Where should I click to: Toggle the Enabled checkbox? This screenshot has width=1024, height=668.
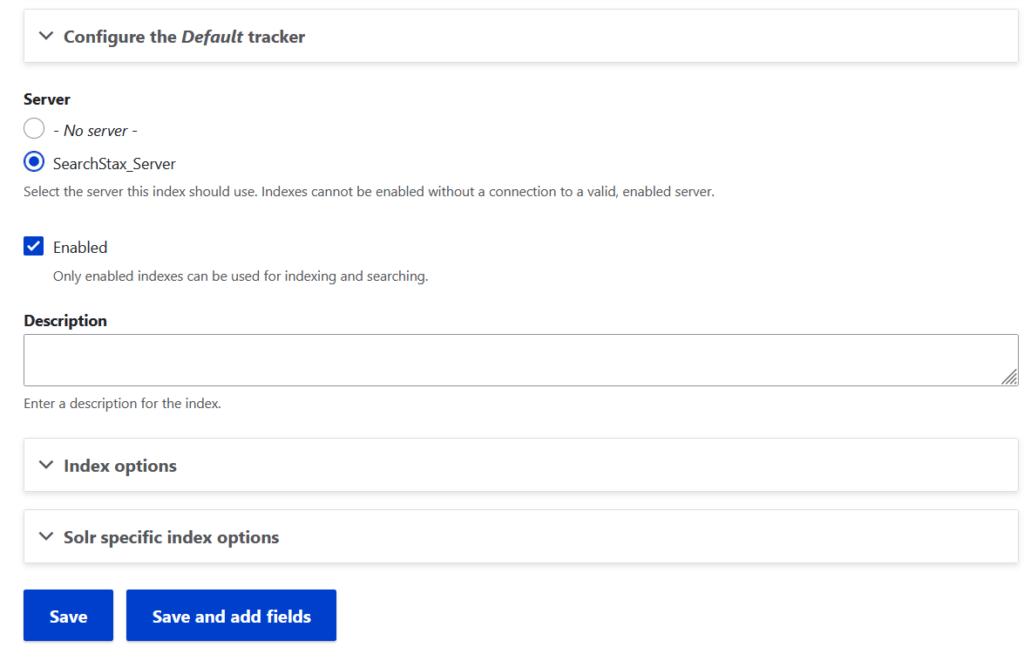pyautogui.click(x=34, y=246)
